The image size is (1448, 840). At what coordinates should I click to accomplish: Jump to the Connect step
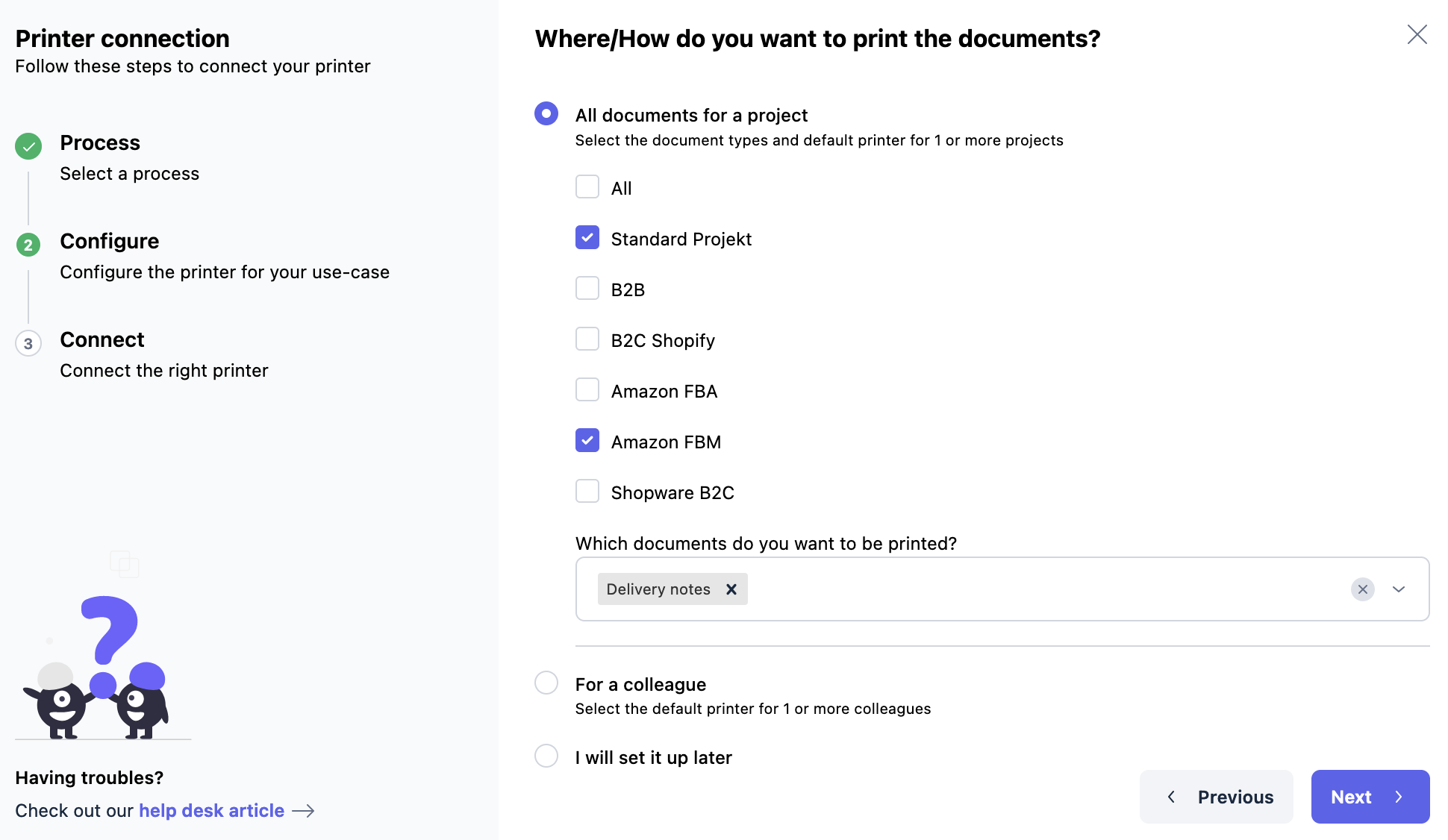point(102,340)
